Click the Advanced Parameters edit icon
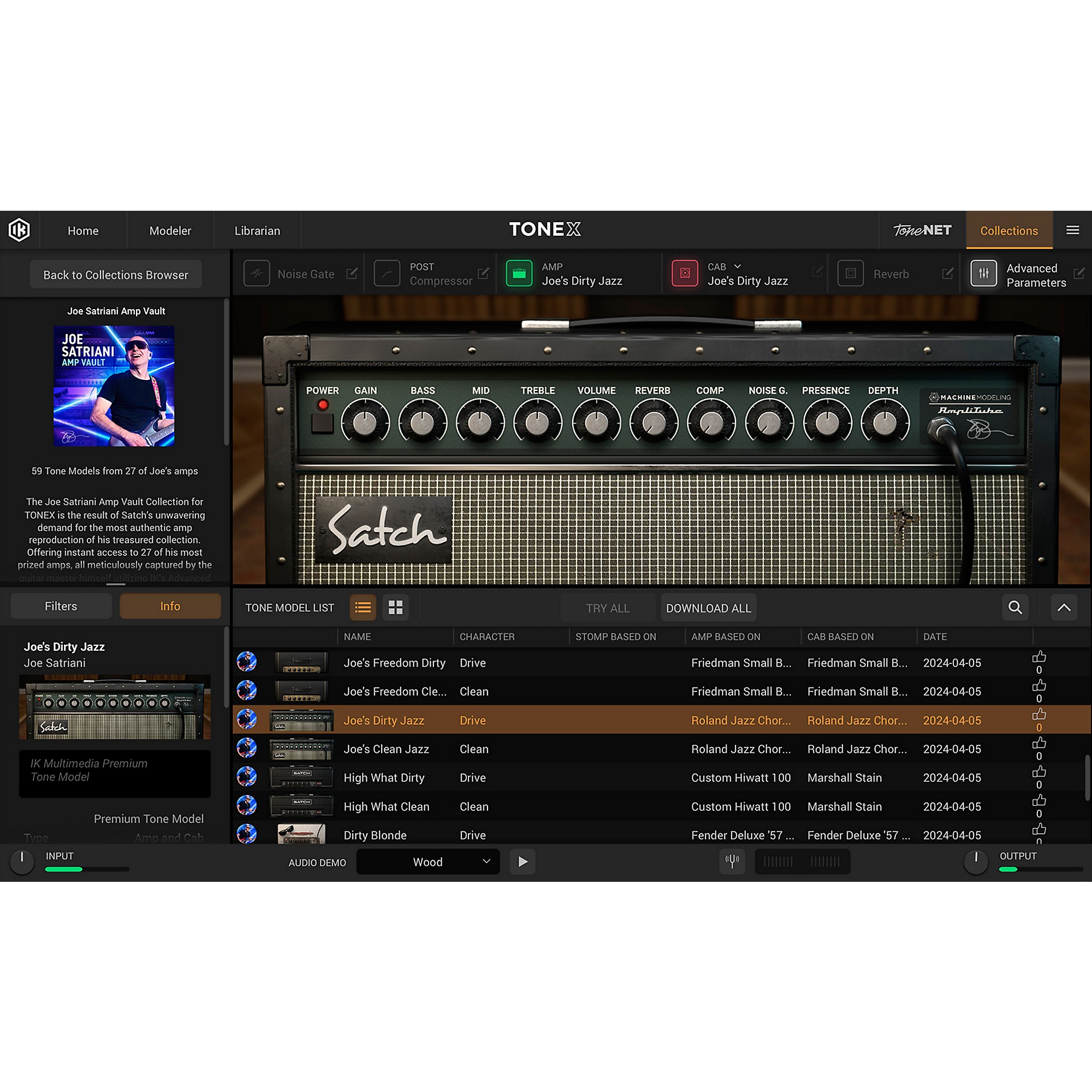 [1079, 274]
